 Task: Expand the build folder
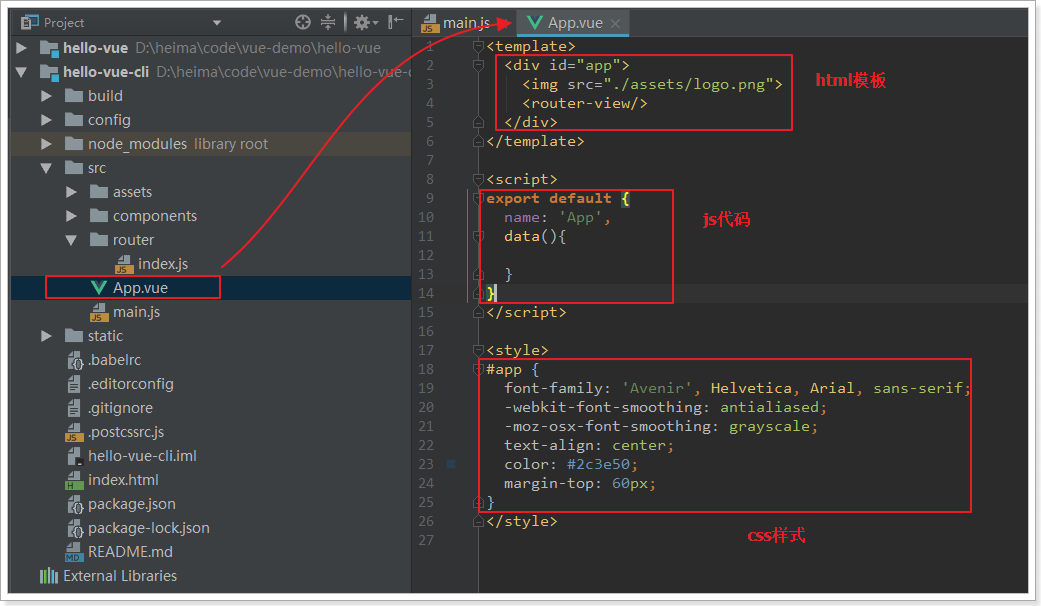pyautogui.click(x=46, y=96)
